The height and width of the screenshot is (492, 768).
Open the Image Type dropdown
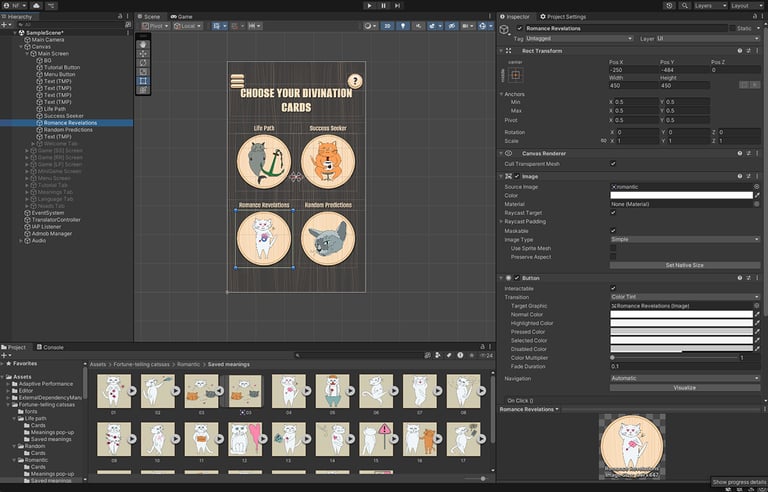click(x=685, y=240)
